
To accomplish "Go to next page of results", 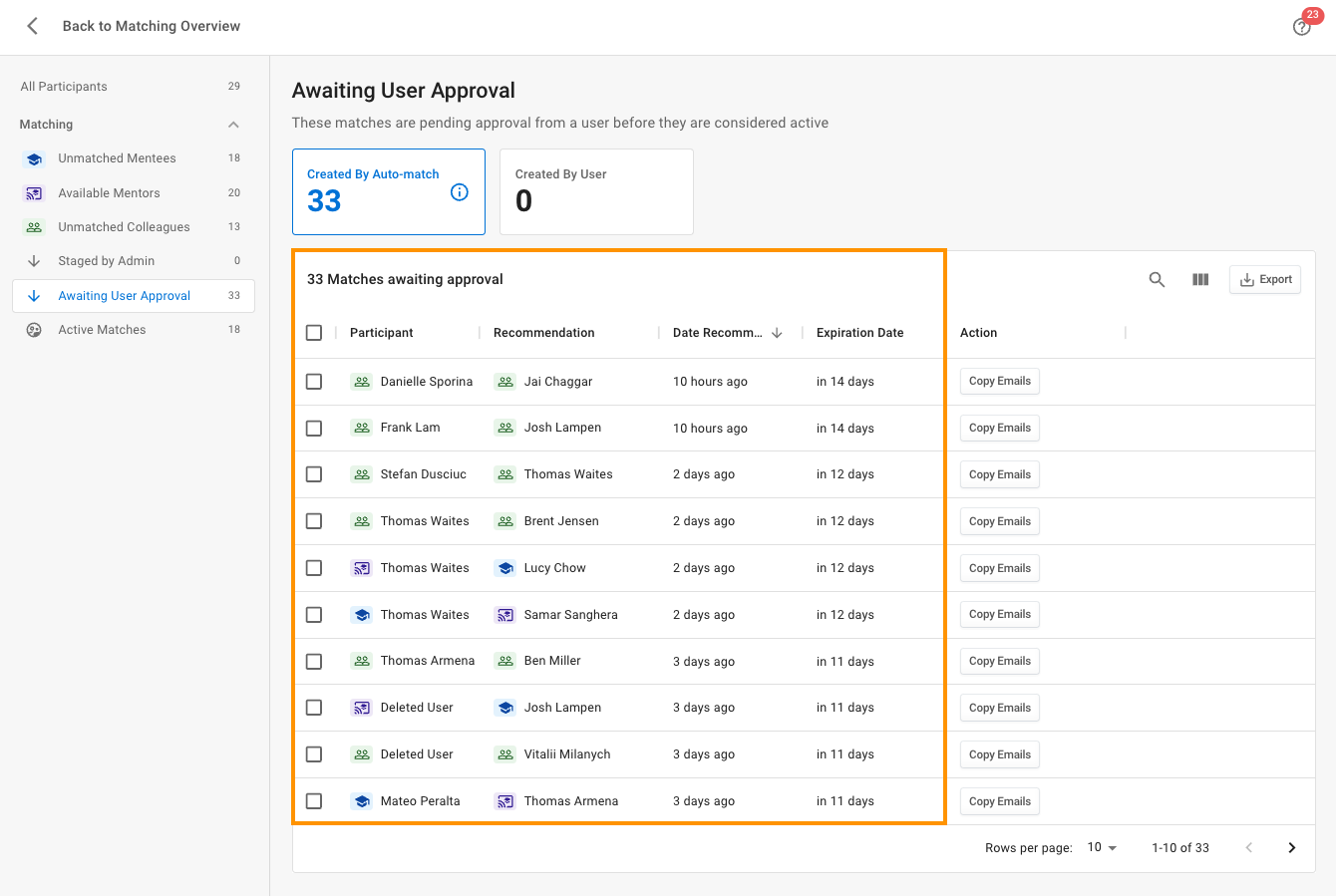I will click(1292, 848).
